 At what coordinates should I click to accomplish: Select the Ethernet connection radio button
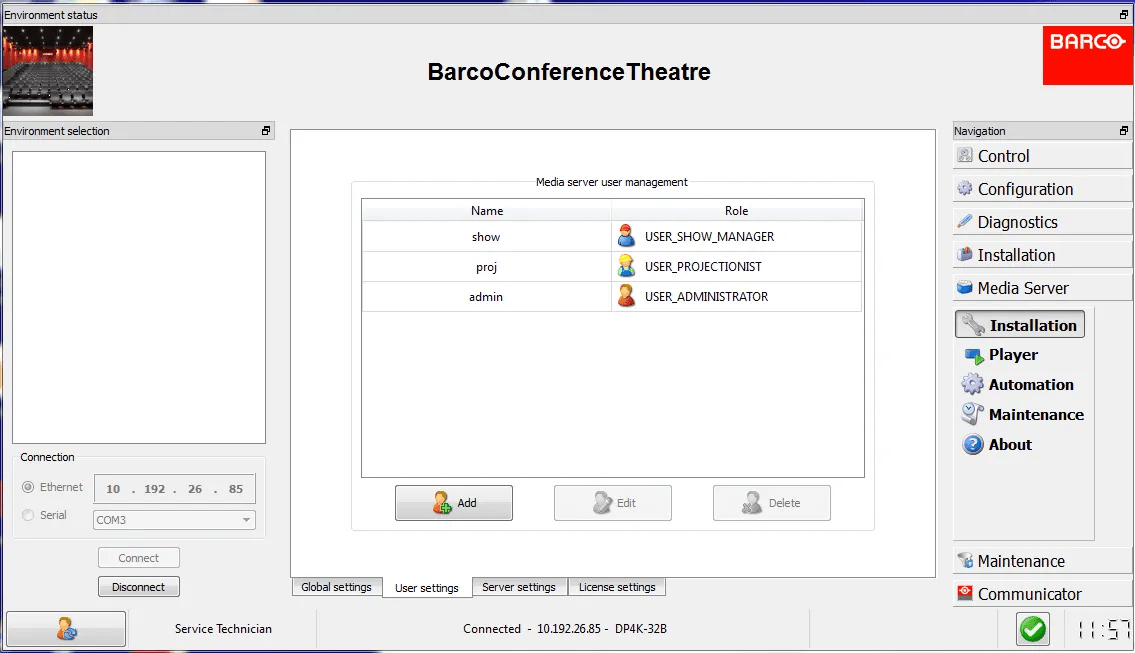click(x=28, y=488)
